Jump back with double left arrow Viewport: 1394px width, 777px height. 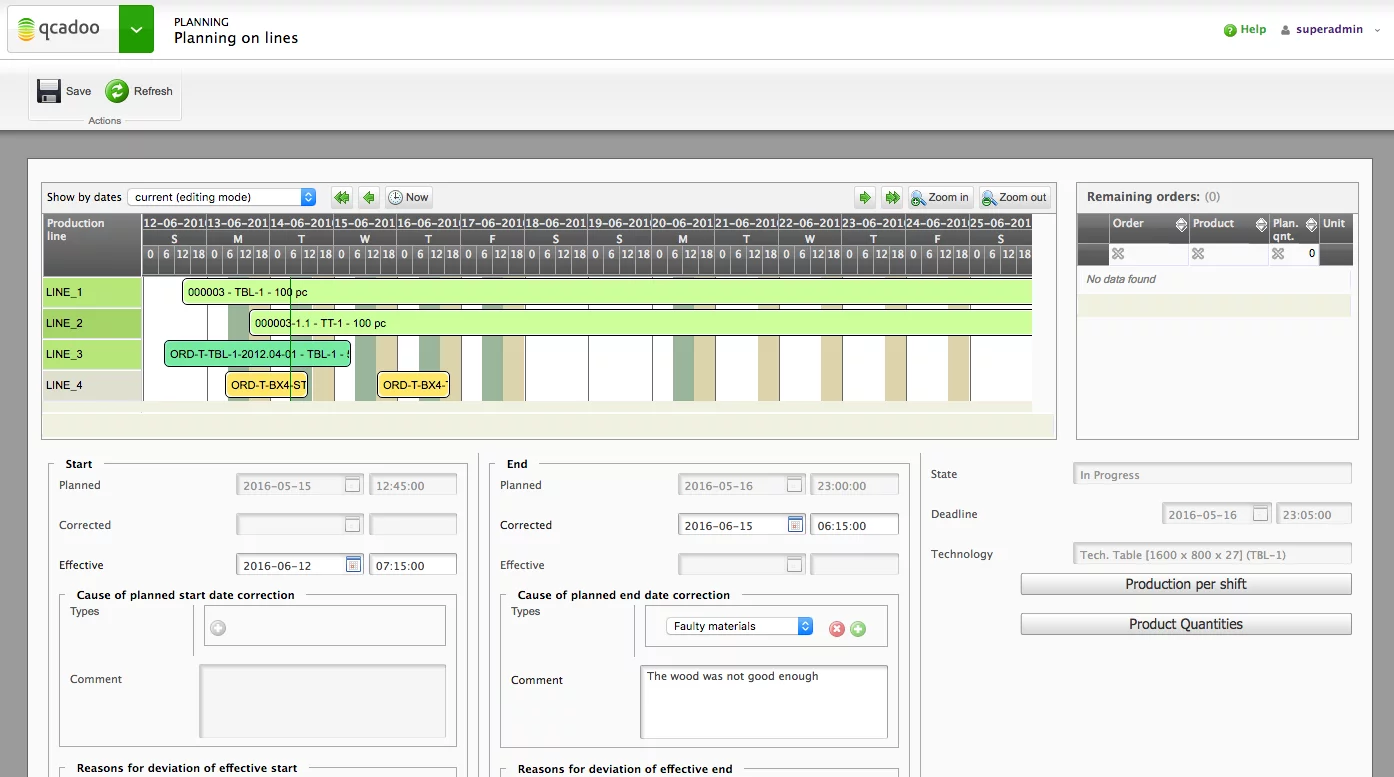coord(342,197)
